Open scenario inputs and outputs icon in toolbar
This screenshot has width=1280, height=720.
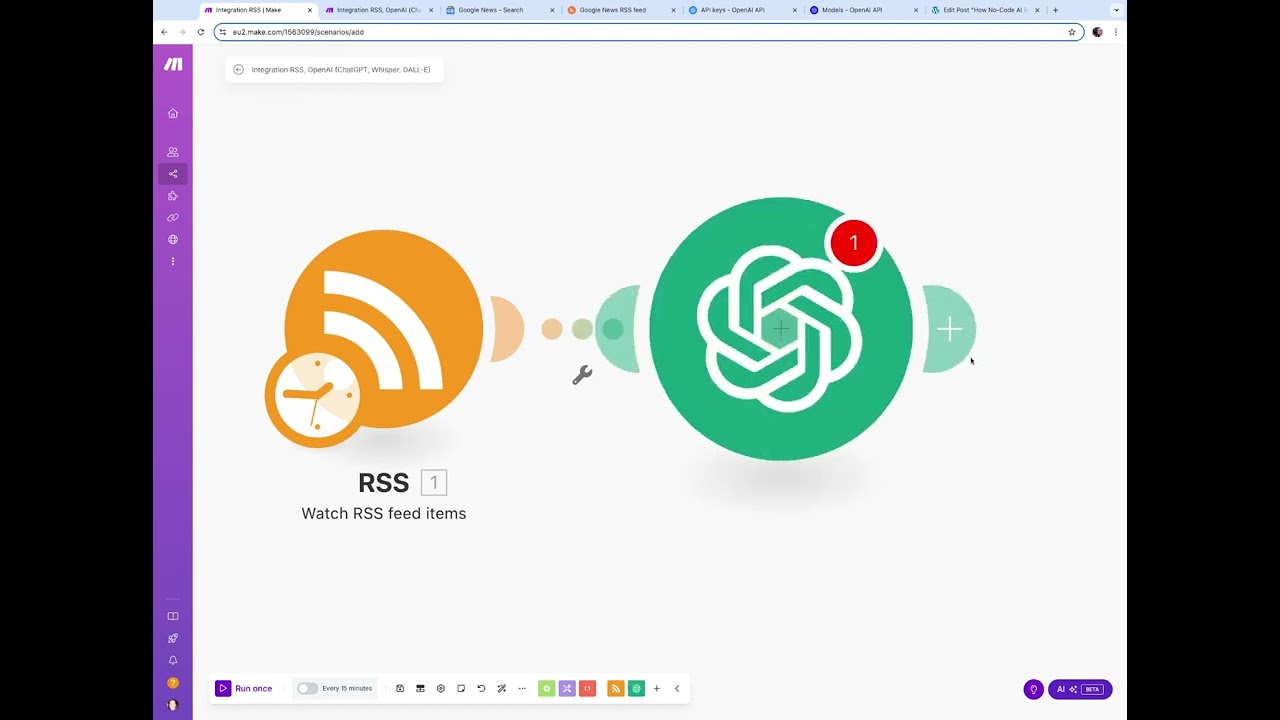420,688
